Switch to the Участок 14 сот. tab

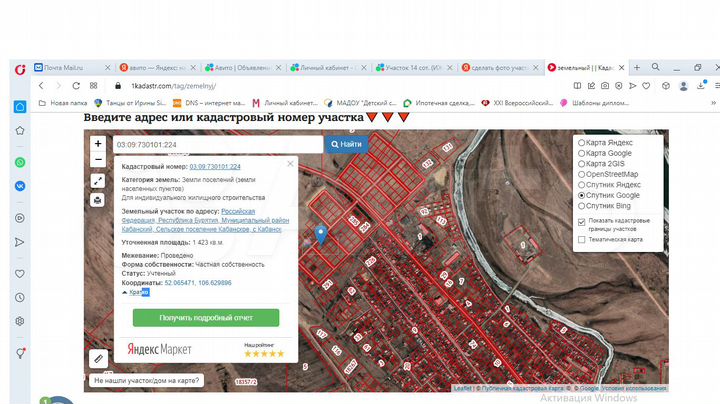click(x=410, y=68)
